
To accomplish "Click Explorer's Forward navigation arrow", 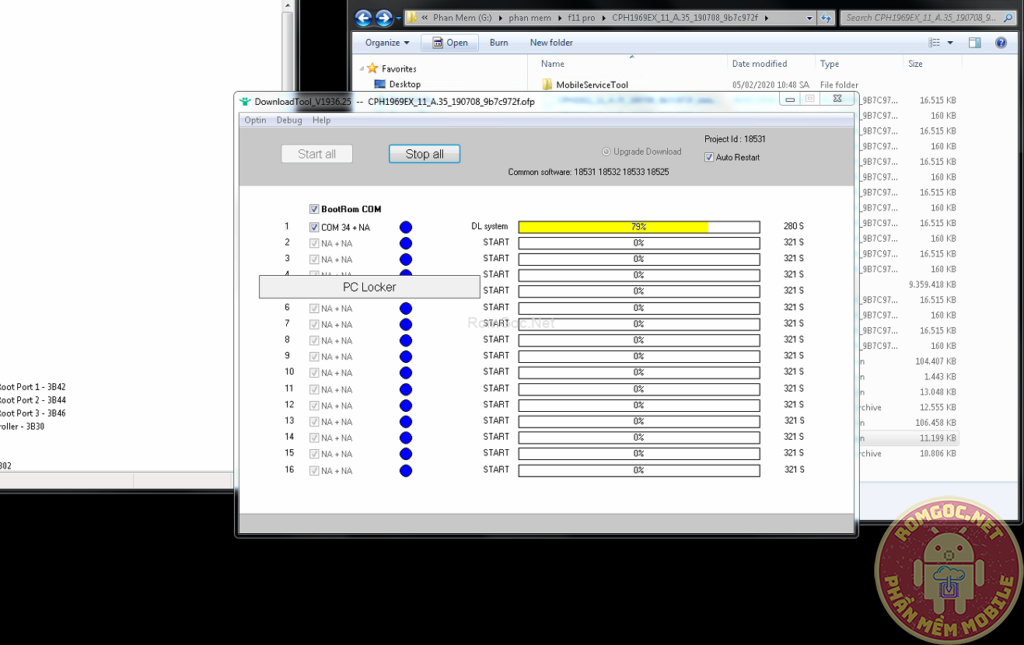I will [384, 18].
